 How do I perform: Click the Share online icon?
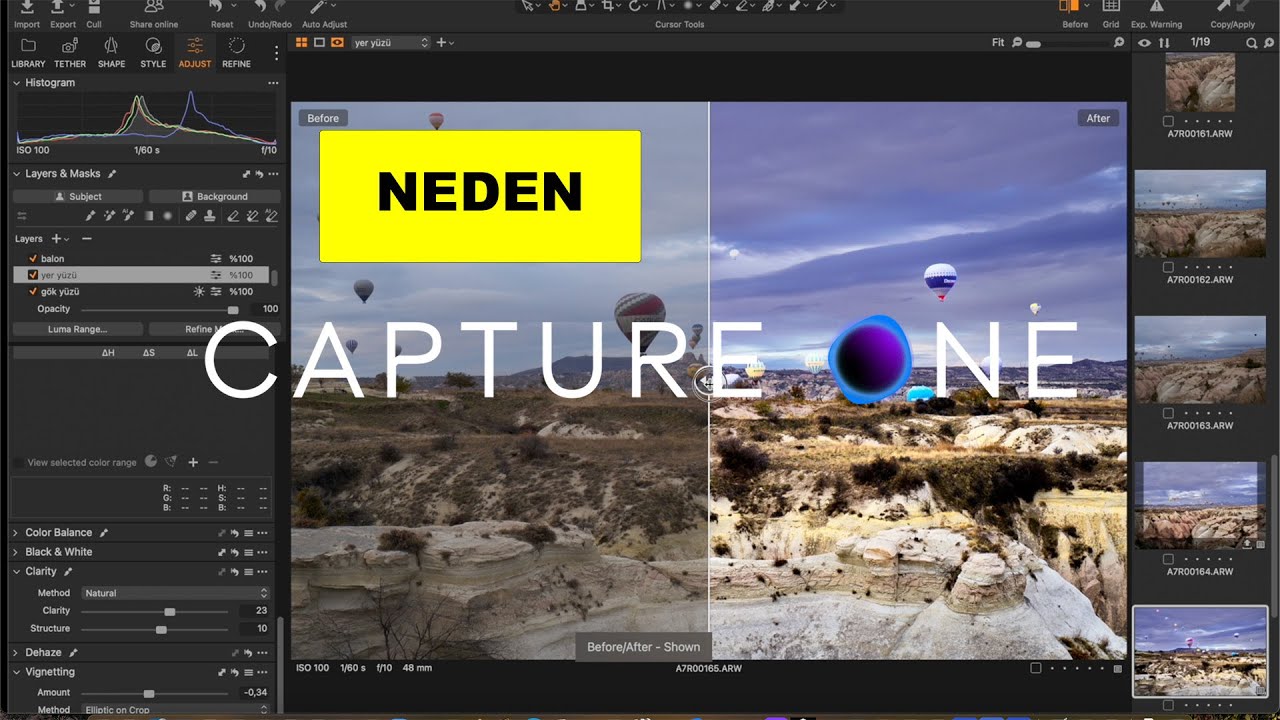(154, 8)
